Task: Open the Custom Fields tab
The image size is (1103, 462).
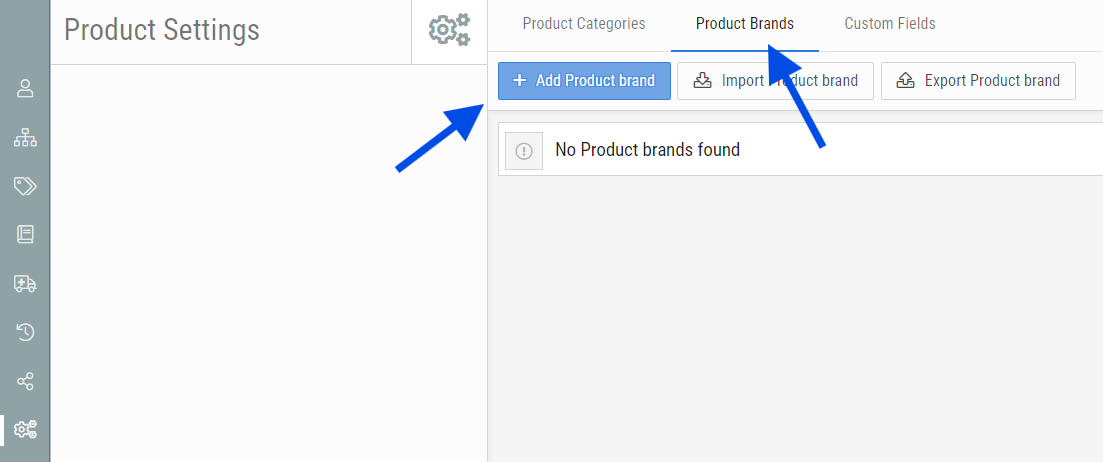Action: pyautogui.click(x=890, y=24)
